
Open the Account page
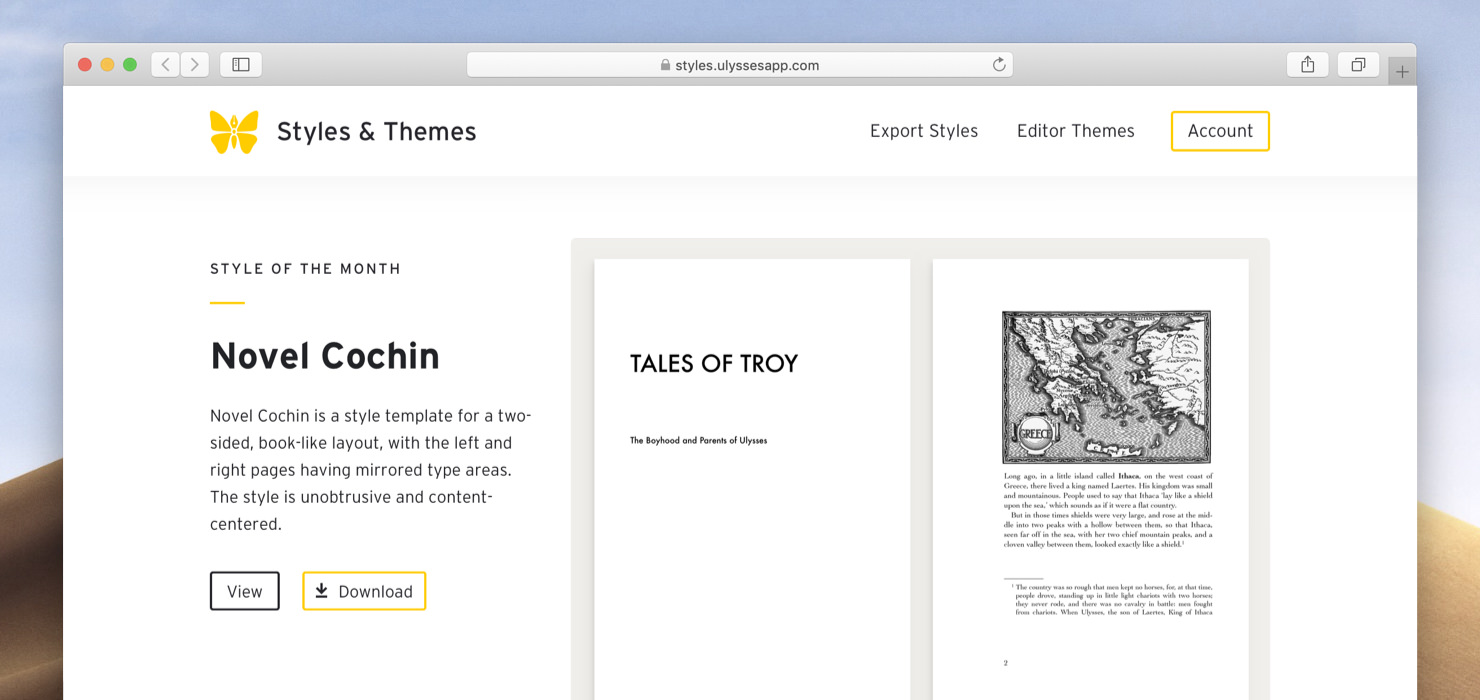click(1220, 131)
